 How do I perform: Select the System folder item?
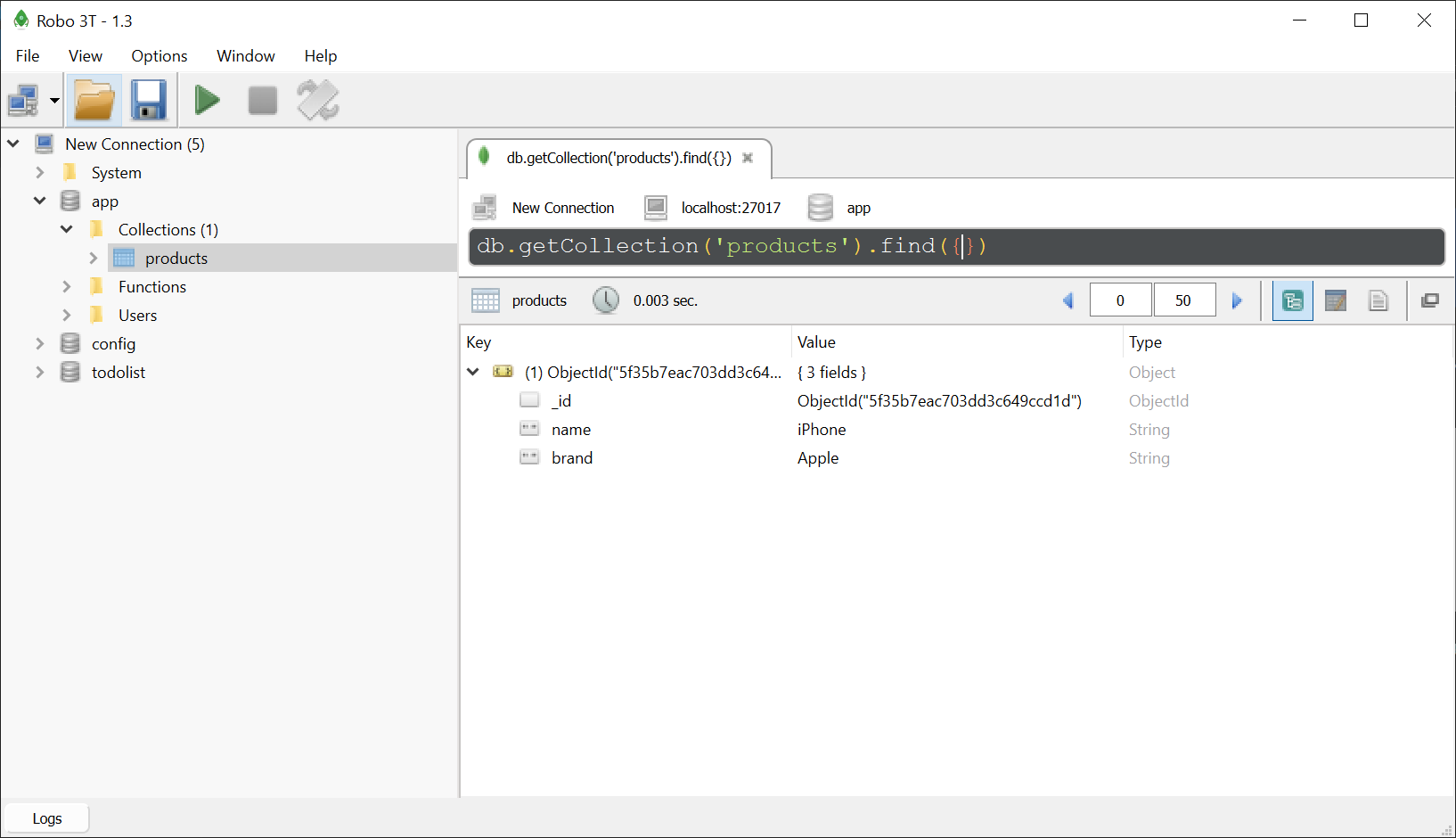coord(116,172)
